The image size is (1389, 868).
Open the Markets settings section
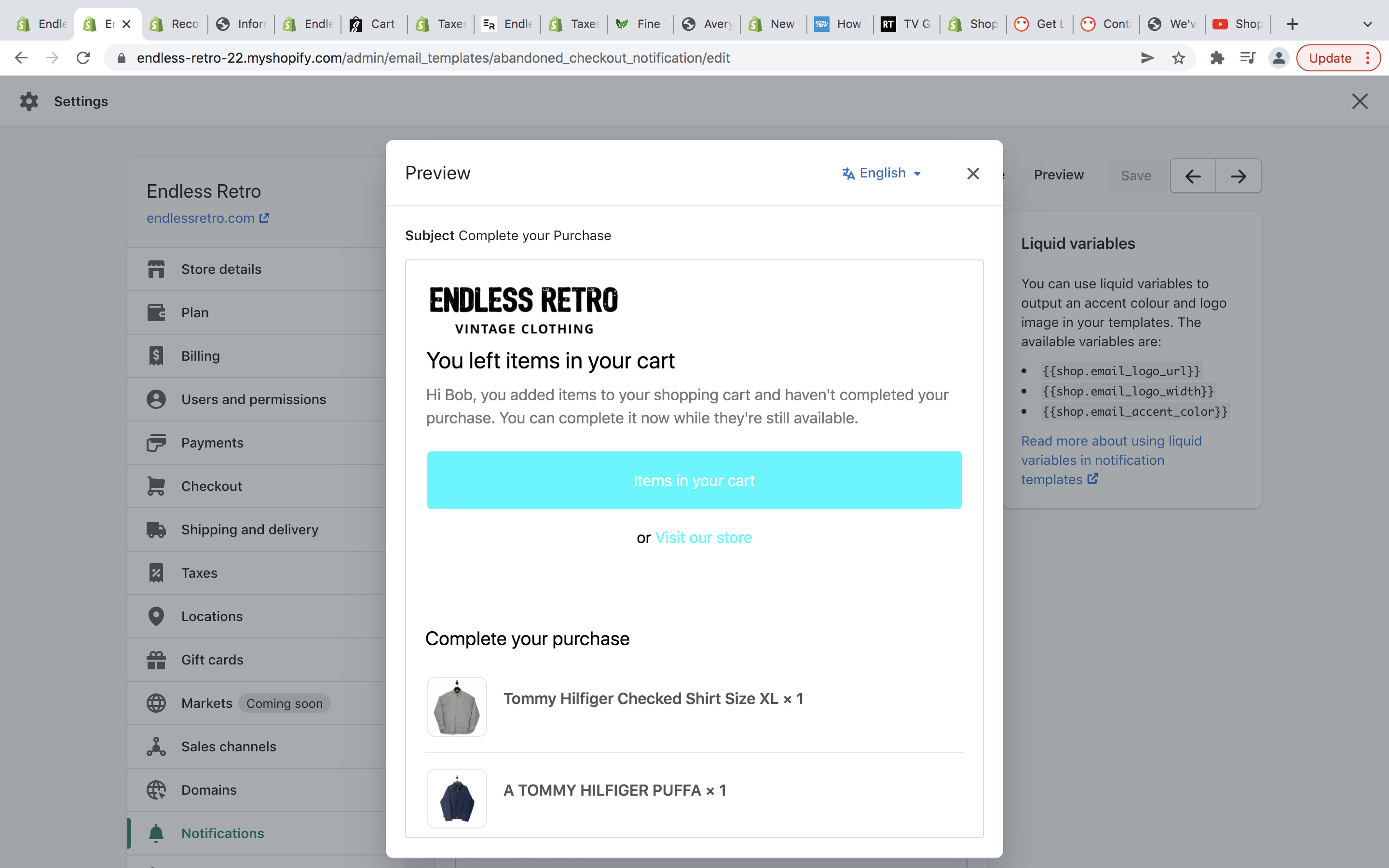[256, 703]
